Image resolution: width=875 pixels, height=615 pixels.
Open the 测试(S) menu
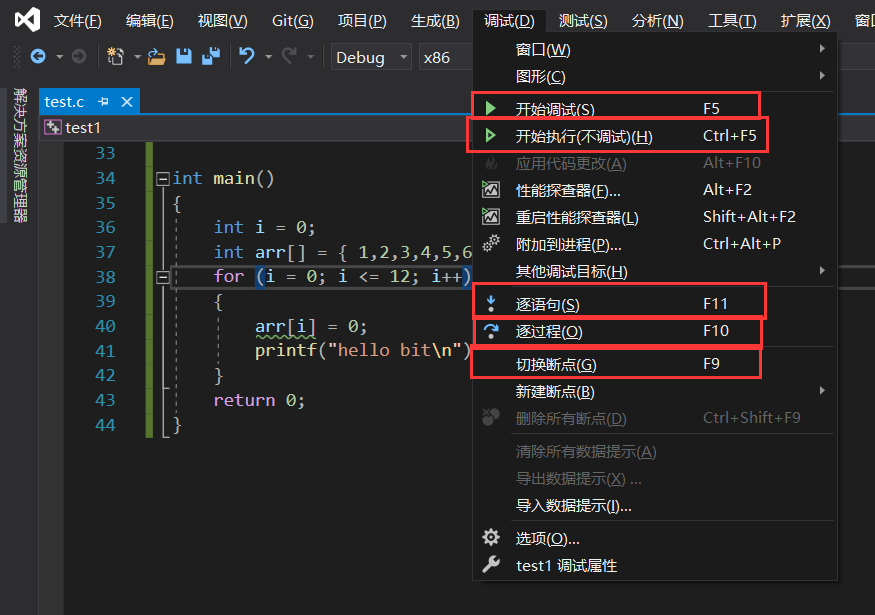click(x=583, y=21)
